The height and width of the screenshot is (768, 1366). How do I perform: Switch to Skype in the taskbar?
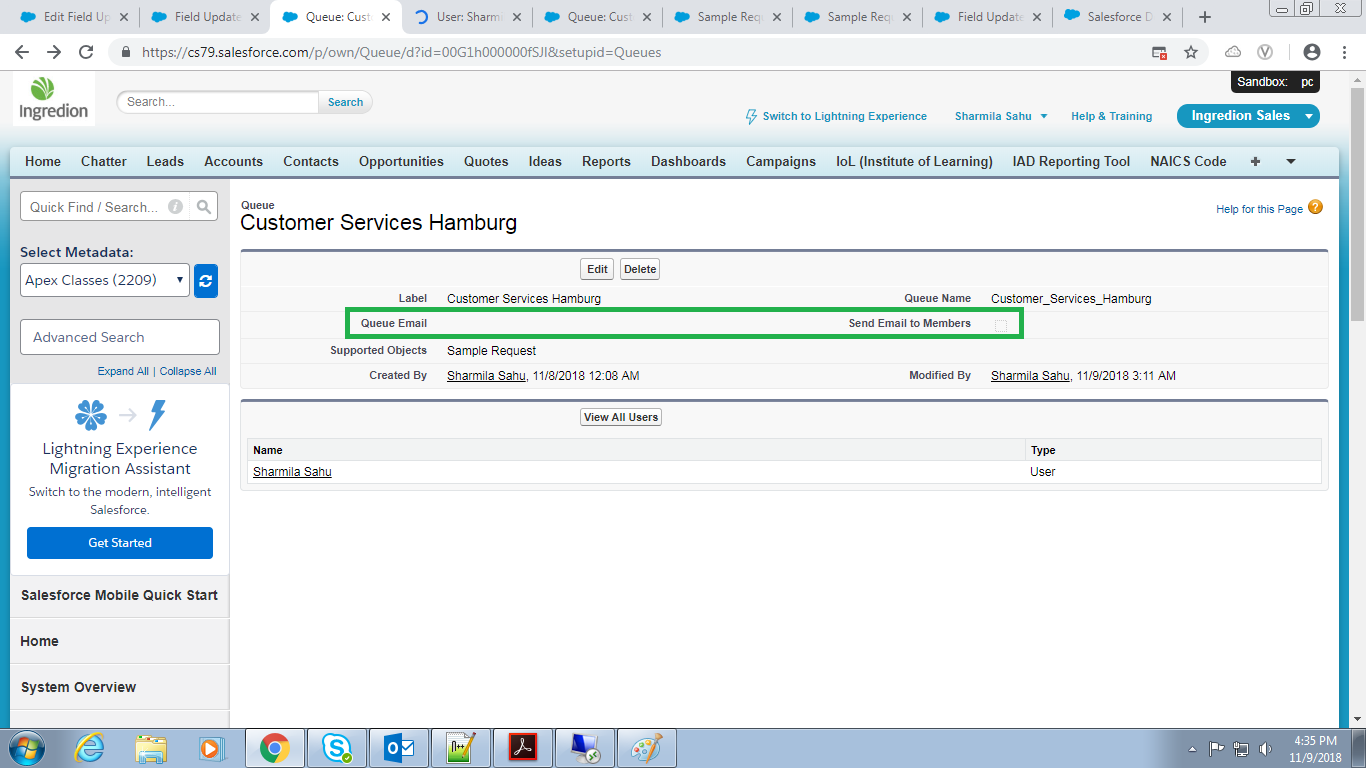pos(337,748)
